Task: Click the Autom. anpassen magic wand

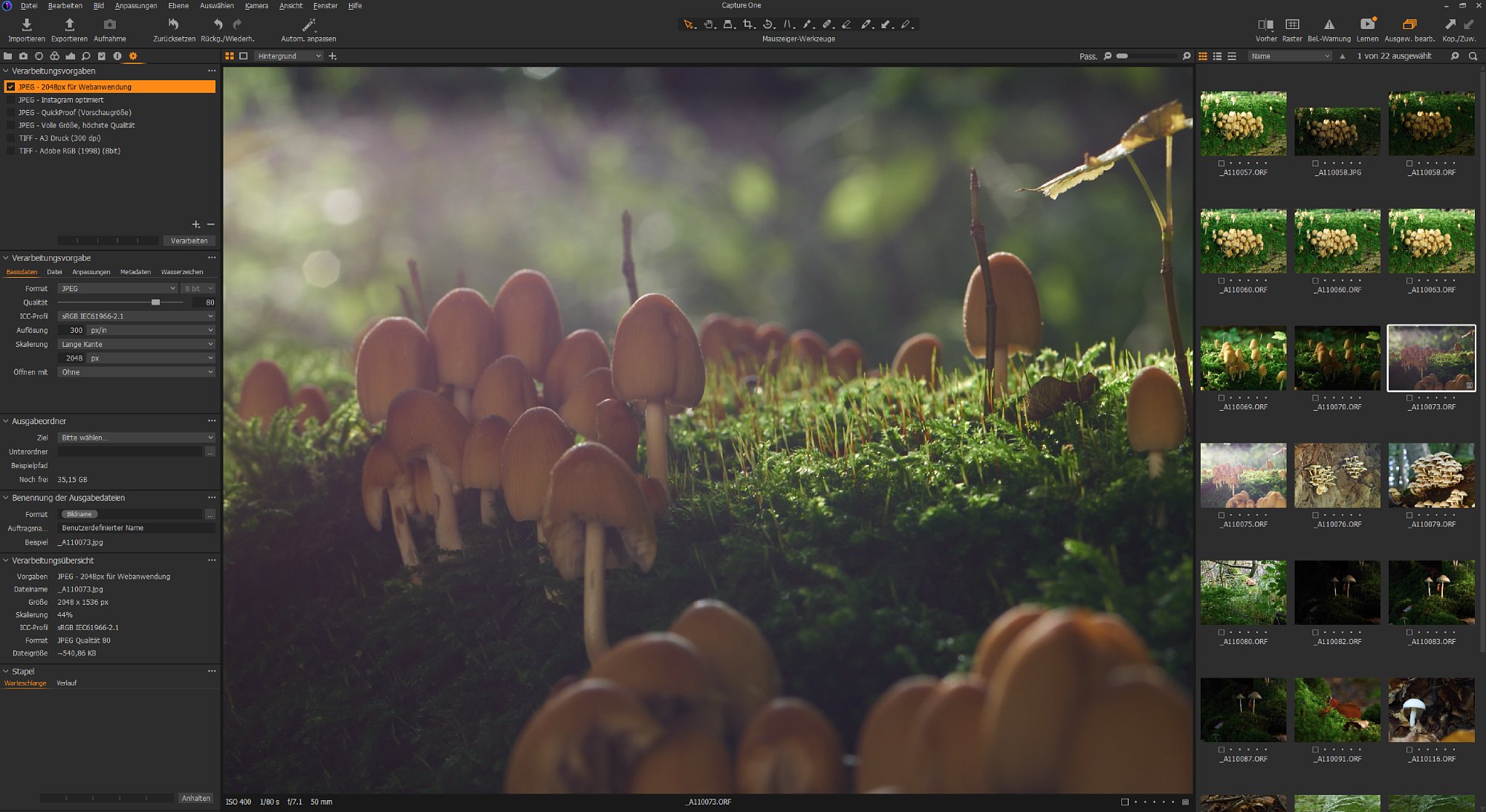Action: [x=308, y=25]
